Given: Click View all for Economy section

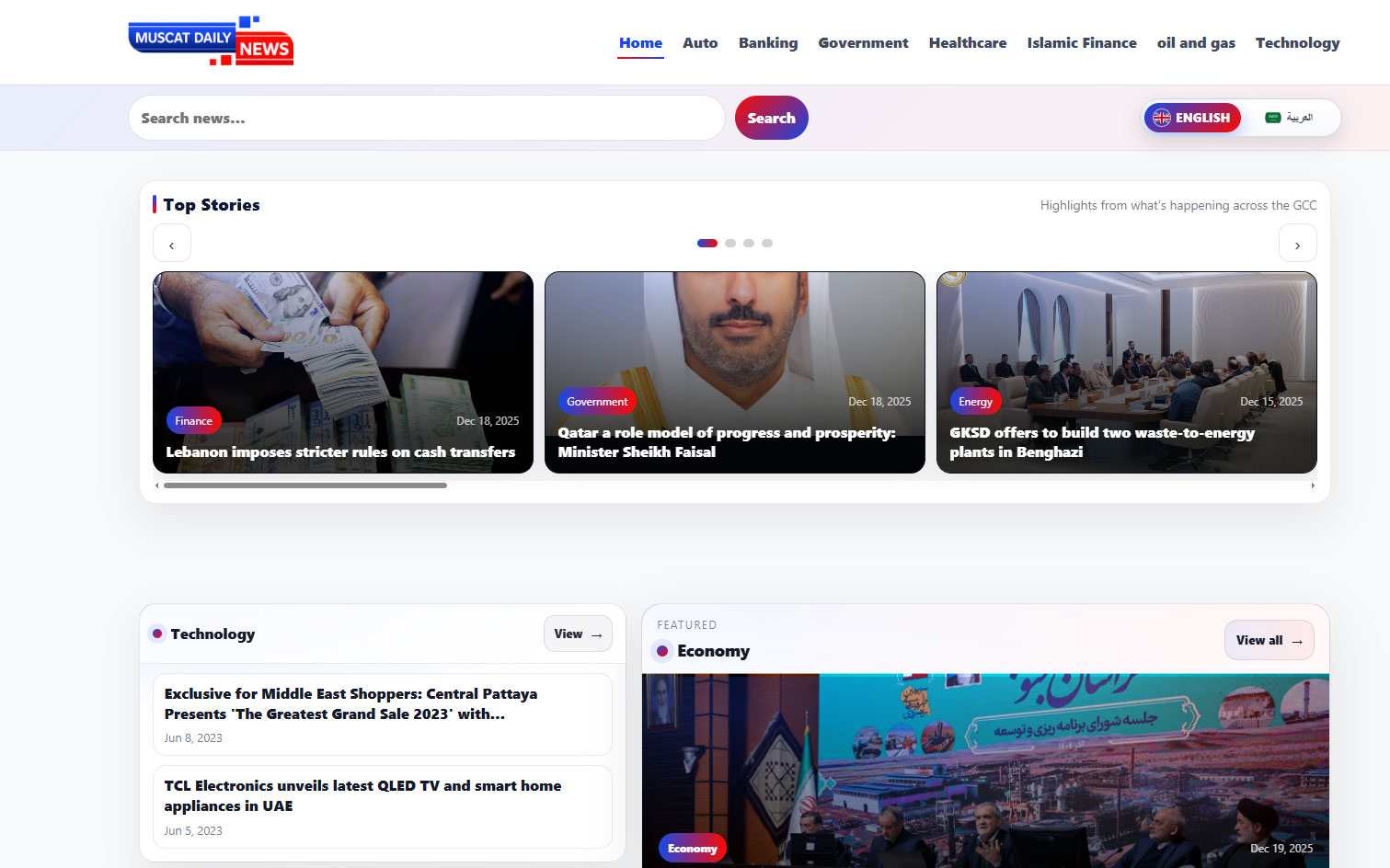Looking at the screenshot, I should (1269, 641).
